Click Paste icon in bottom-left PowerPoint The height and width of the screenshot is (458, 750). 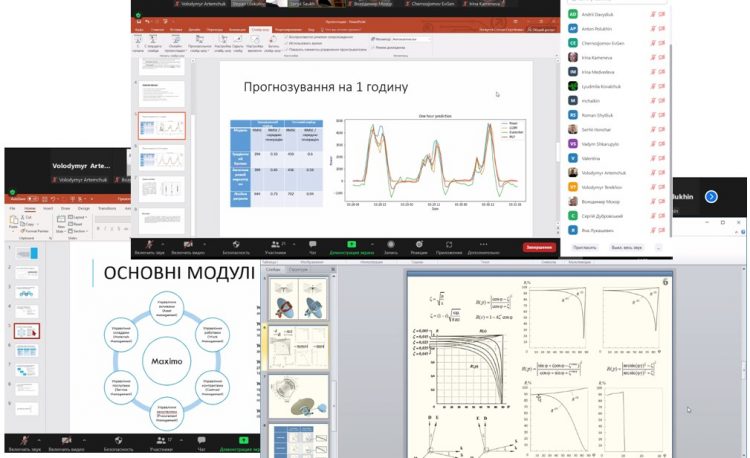click(14, 222)
